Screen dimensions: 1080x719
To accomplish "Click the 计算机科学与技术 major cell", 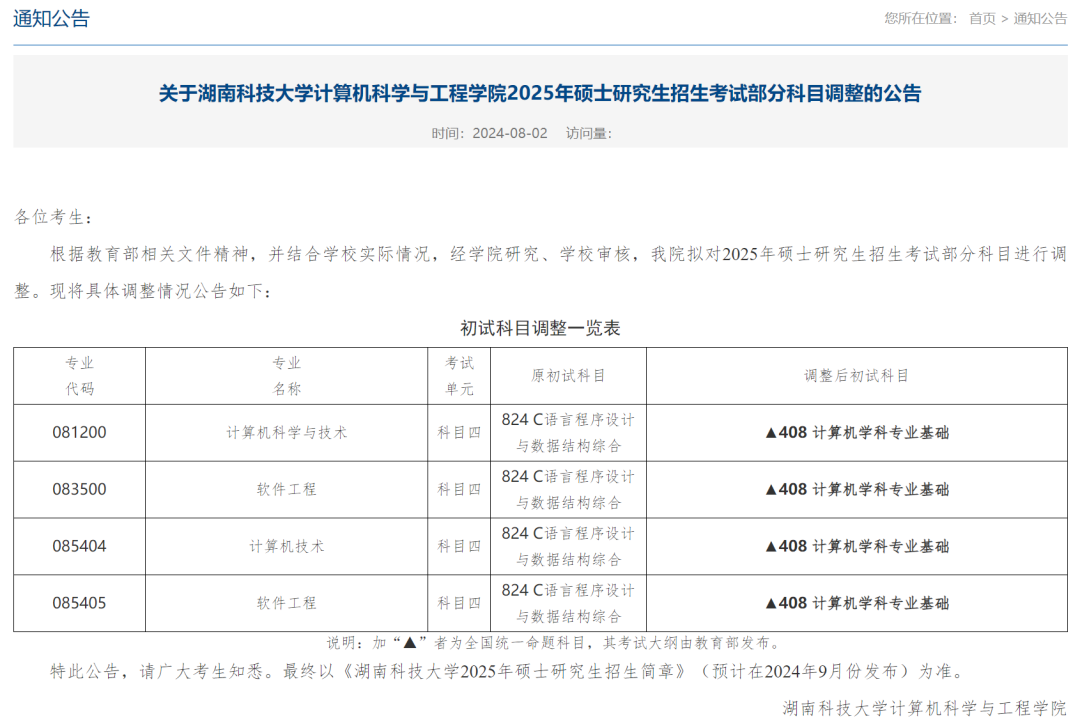I will coord(287,433).
